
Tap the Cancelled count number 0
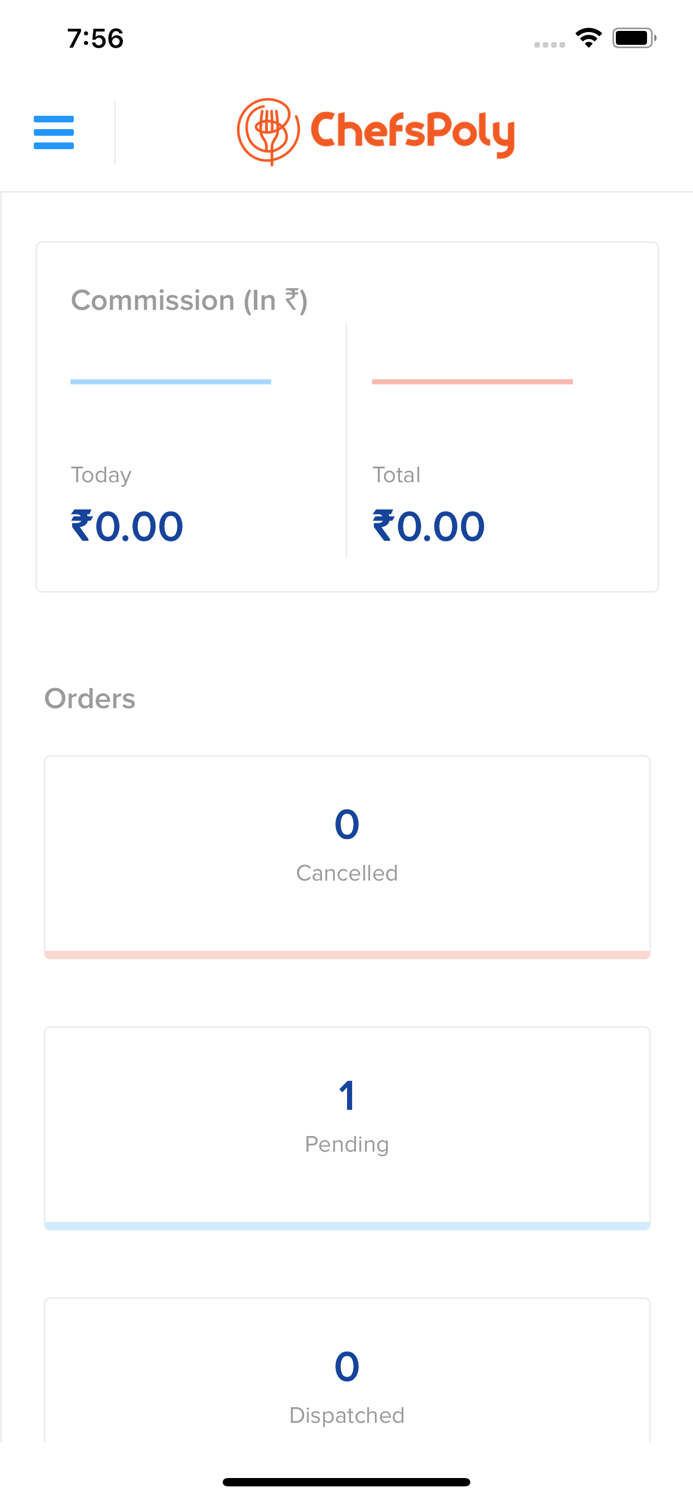click(347, 825)
